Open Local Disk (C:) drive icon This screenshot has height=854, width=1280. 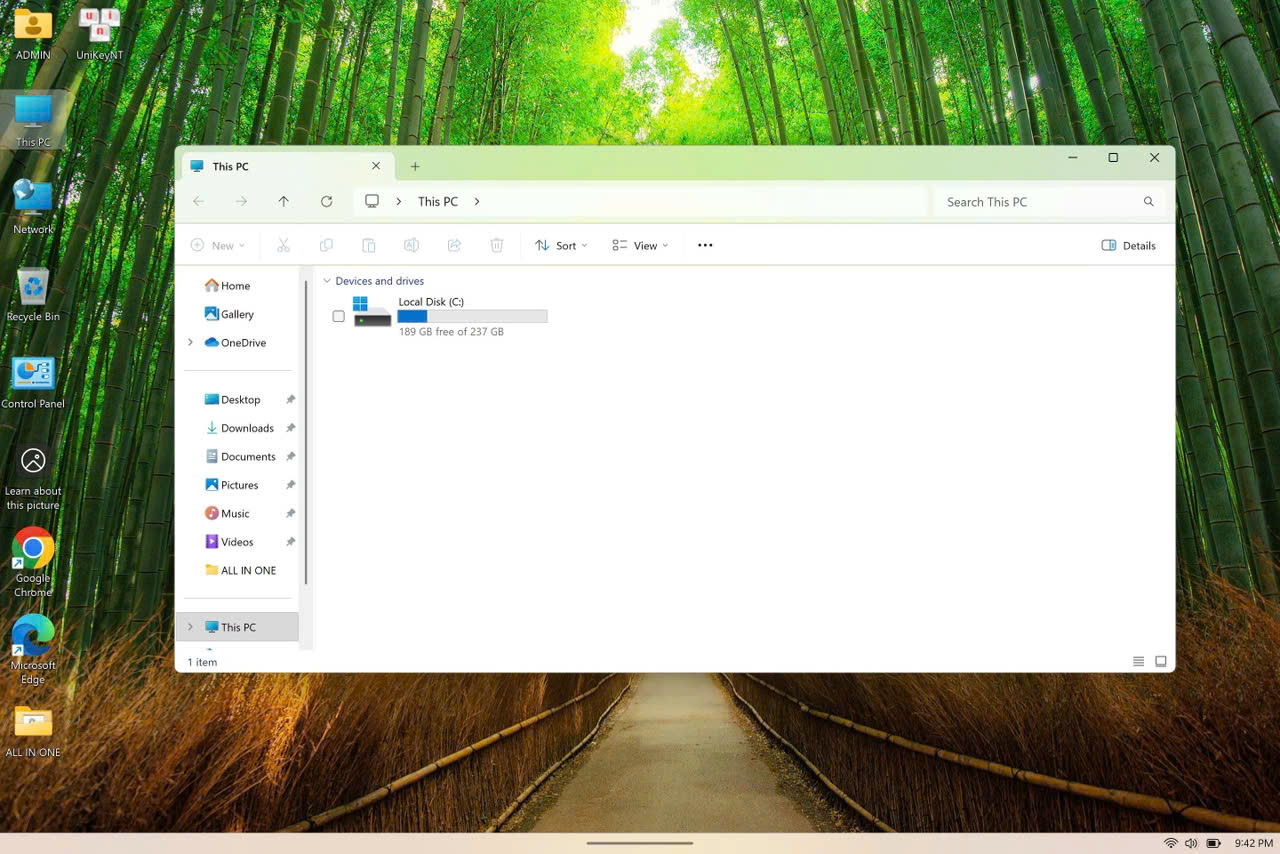[x=372, y=312]
